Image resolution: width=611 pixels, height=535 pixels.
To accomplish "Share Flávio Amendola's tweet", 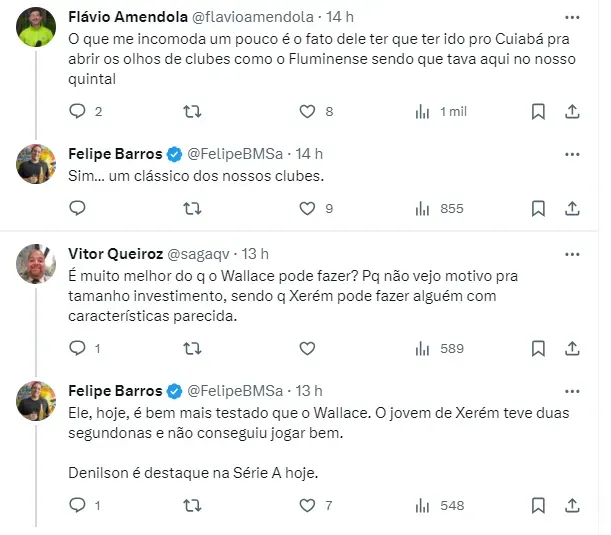I will (572, 112).
